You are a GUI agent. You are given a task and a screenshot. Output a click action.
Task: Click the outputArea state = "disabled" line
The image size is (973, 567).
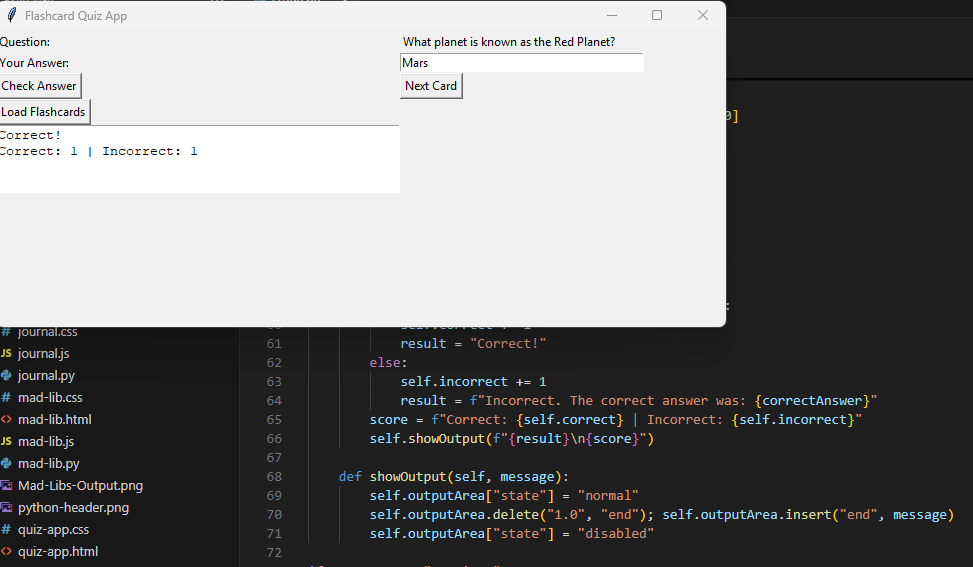[x=512, y=534]
